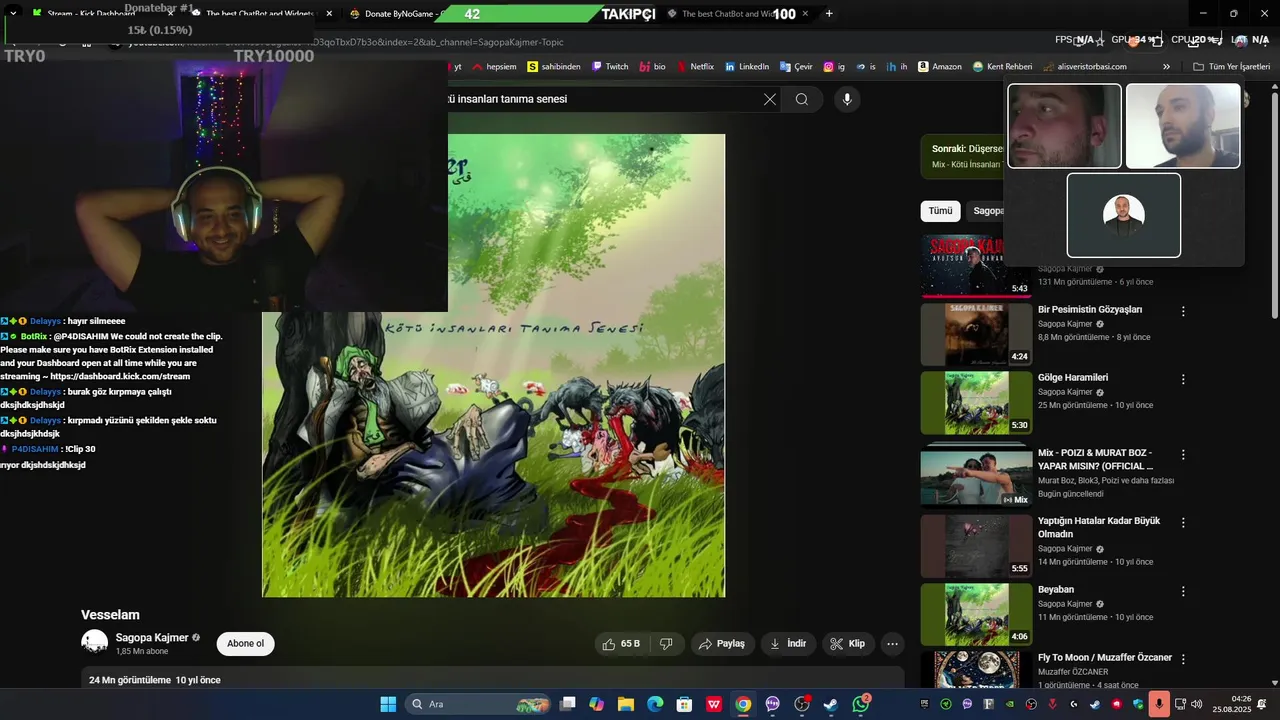Open options for Beyaban
Viewport: 1280px width, 720px height.
pyautogui.click(x=1183, y=591)
